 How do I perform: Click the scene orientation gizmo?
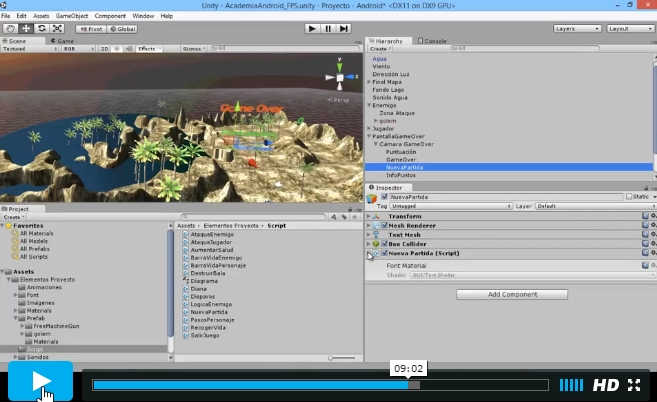coord(340,78)
